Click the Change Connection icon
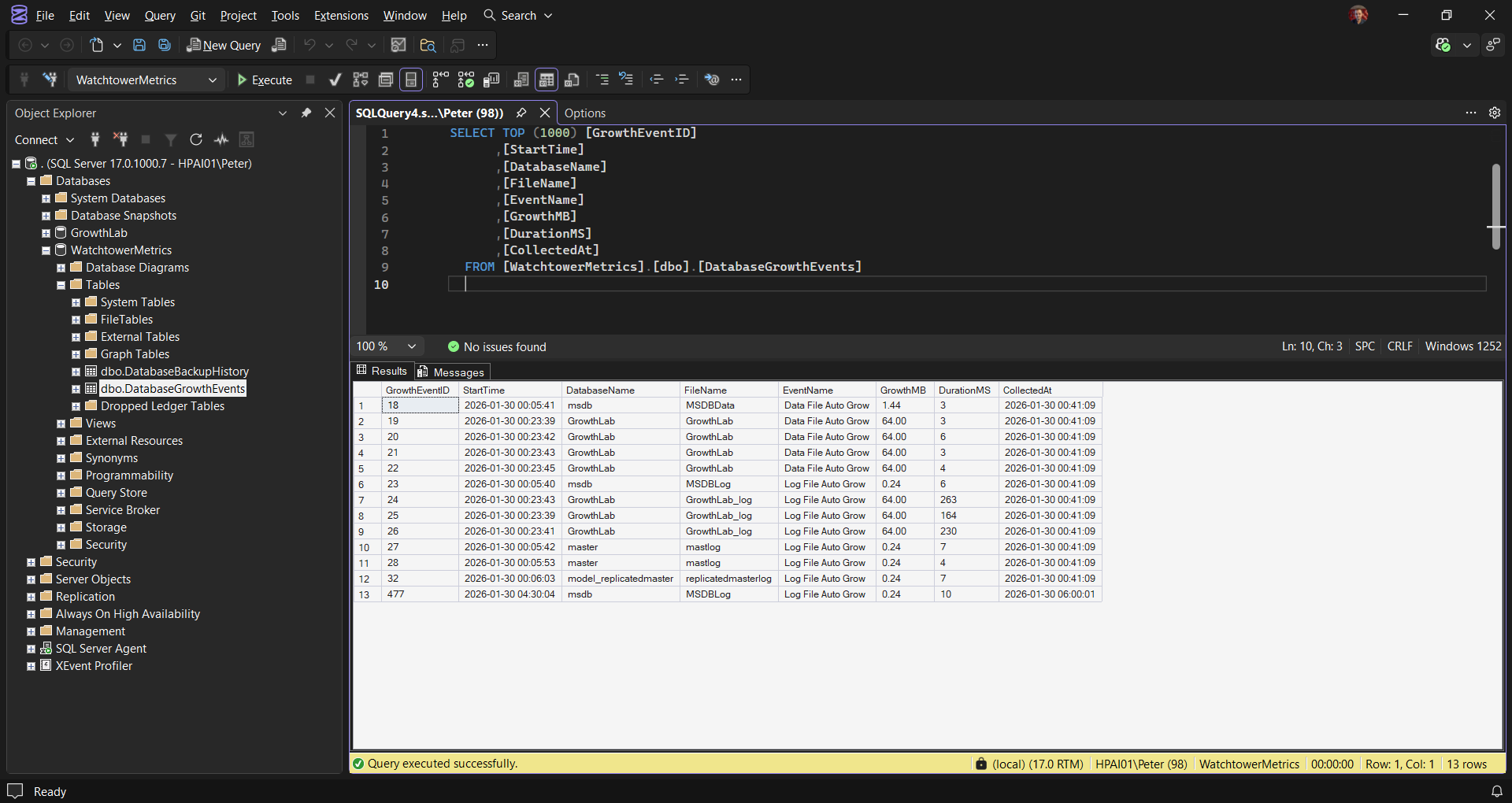 [50, 80]
